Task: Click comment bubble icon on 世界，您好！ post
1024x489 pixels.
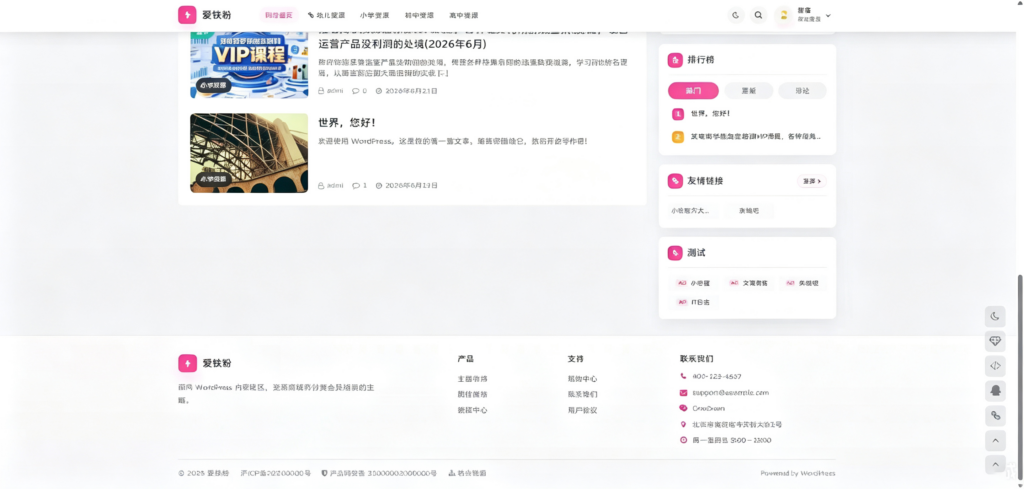Action: (356, 185)
